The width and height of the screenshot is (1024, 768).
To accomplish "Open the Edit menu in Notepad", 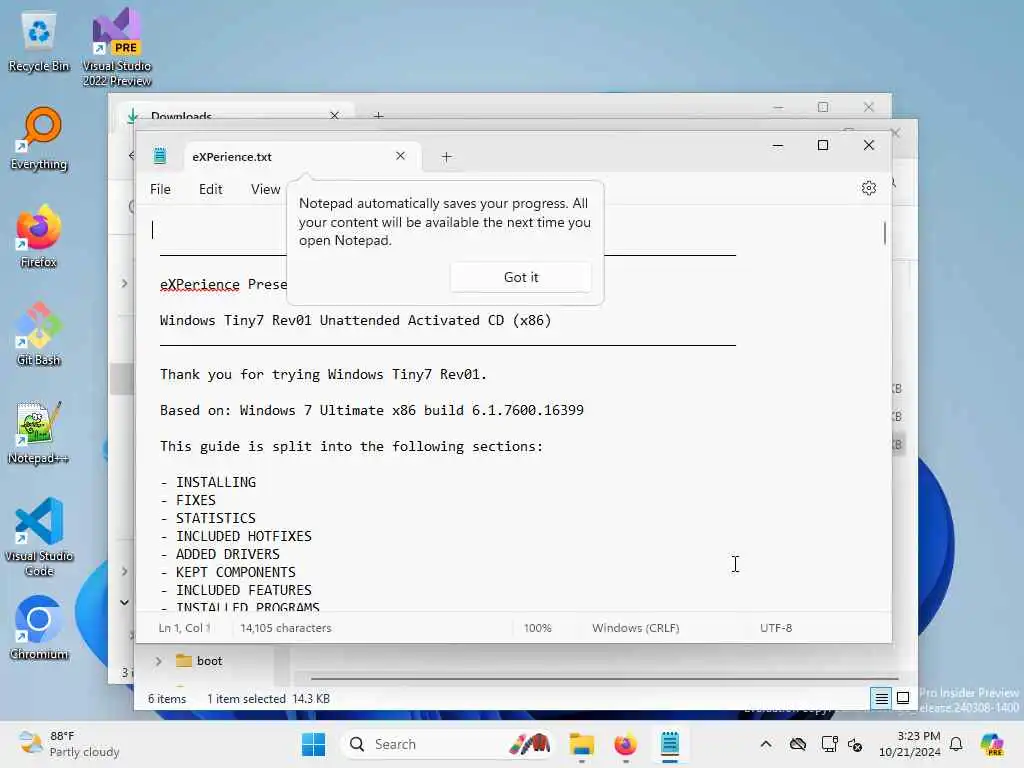I will point(210,189).
